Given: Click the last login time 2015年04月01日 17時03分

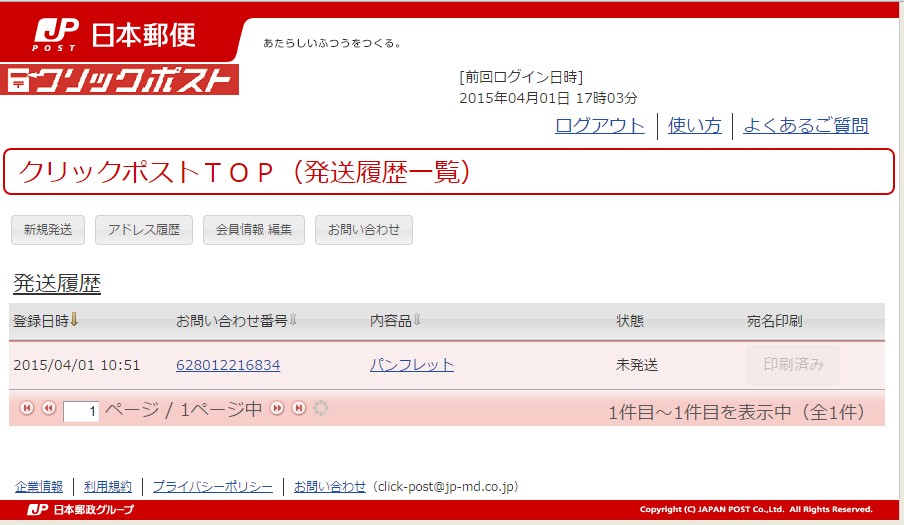Looking at the screenshot, I should click(548, 98).
